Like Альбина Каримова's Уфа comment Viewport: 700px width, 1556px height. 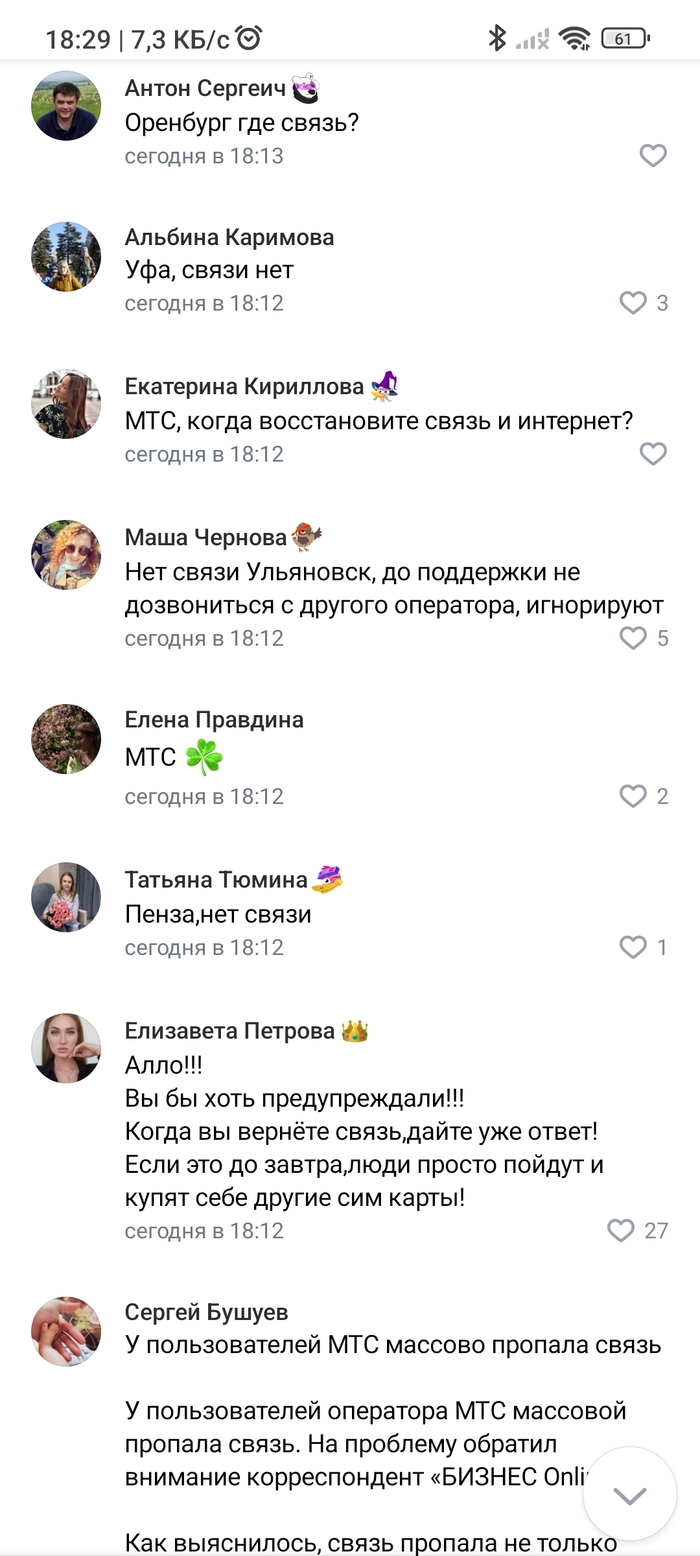click(633, 303)
